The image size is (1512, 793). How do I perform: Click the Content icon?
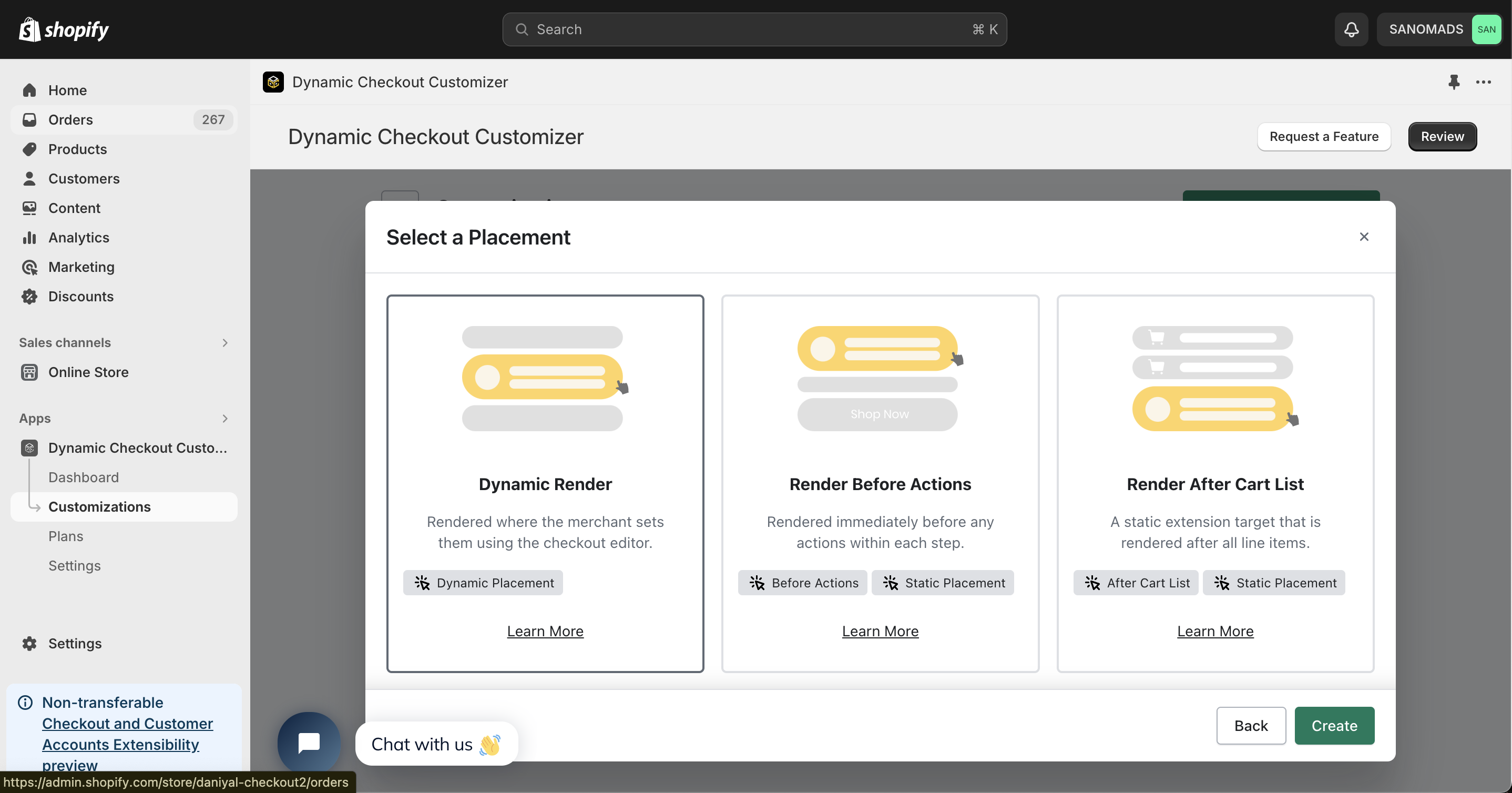pyautogui.click(x=29, y=208)
